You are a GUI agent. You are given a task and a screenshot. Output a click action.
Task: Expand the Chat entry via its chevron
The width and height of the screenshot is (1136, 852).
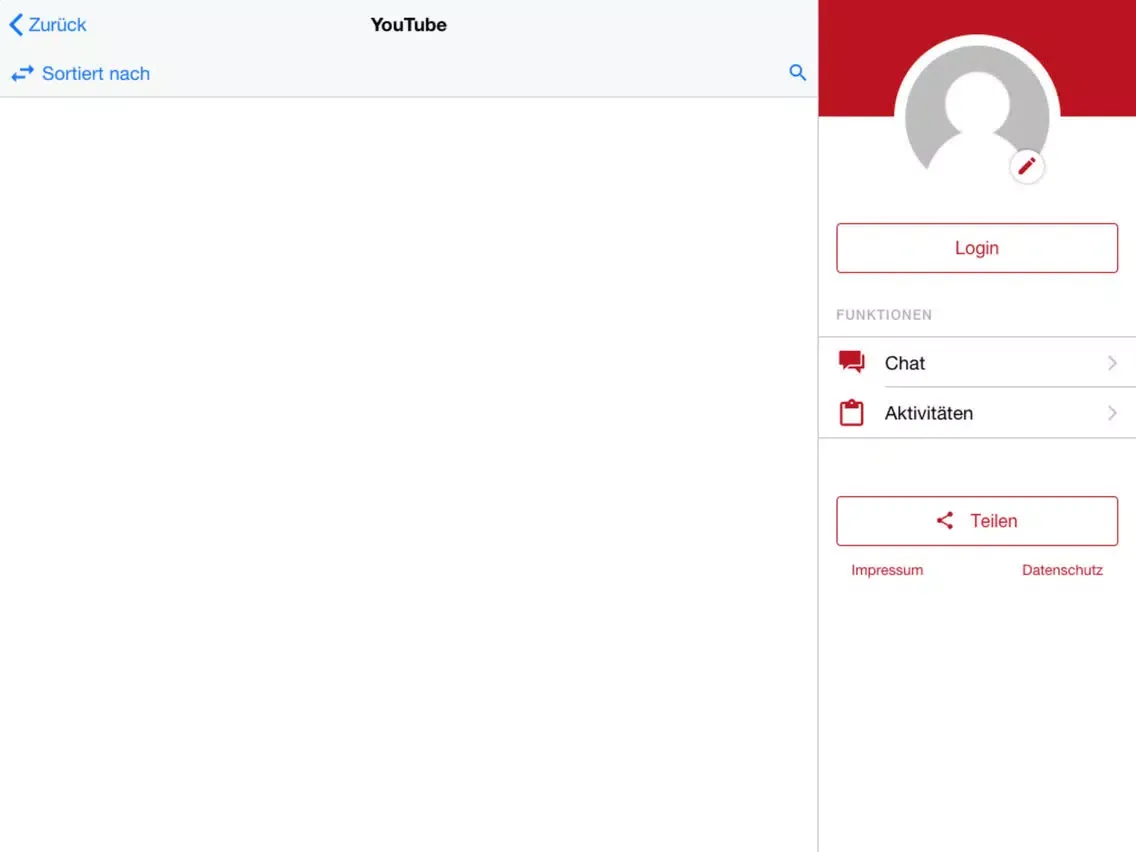[x=1112, y=363]
